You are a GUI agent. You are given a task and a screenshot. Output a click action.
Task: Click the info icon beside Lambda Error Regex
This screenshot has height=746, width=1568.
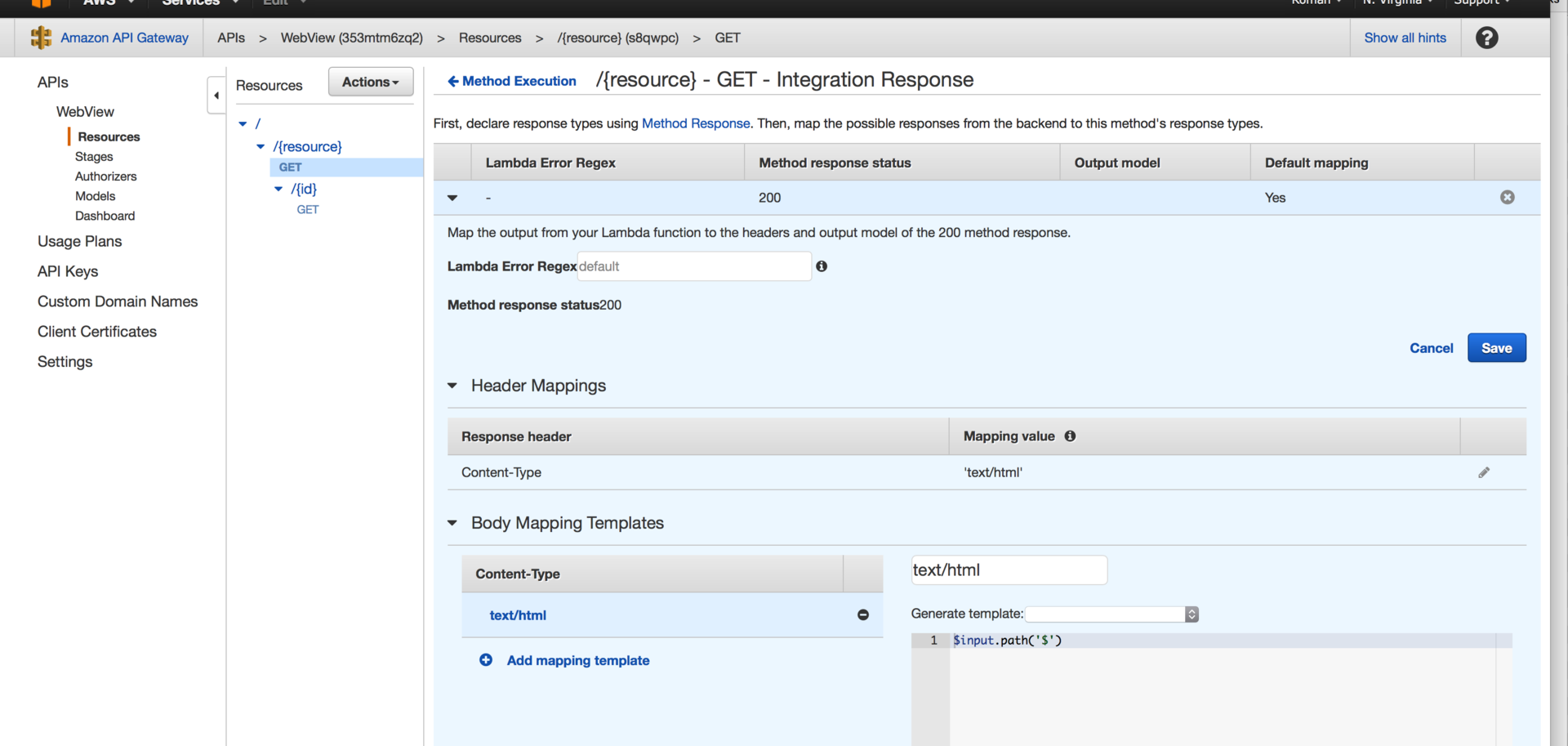(822, 266)
